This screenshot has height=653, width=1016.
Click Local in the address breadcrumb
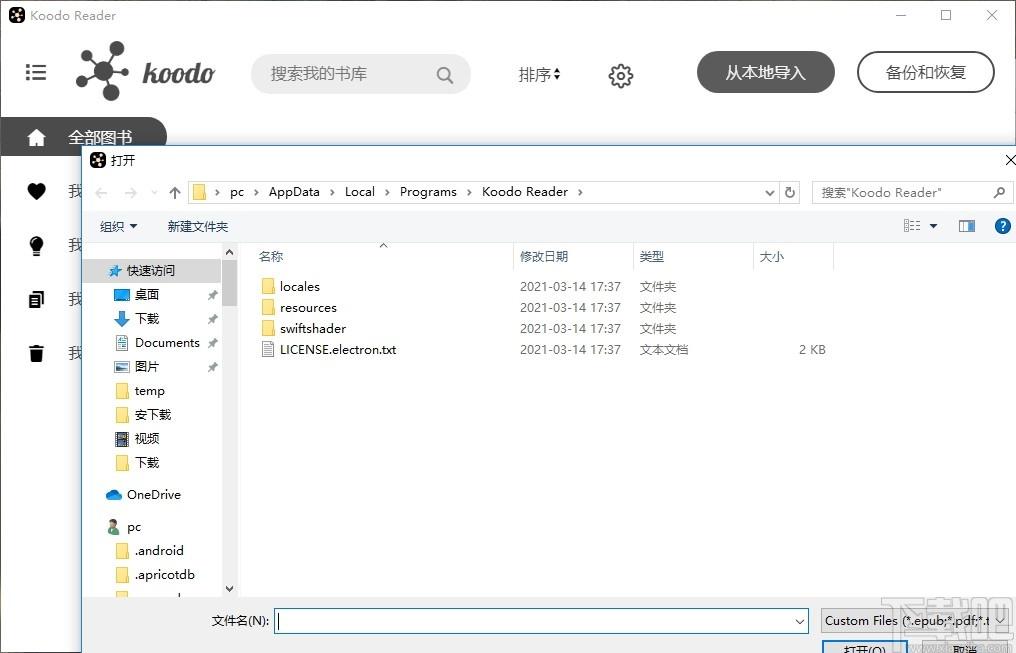(360, 192)
